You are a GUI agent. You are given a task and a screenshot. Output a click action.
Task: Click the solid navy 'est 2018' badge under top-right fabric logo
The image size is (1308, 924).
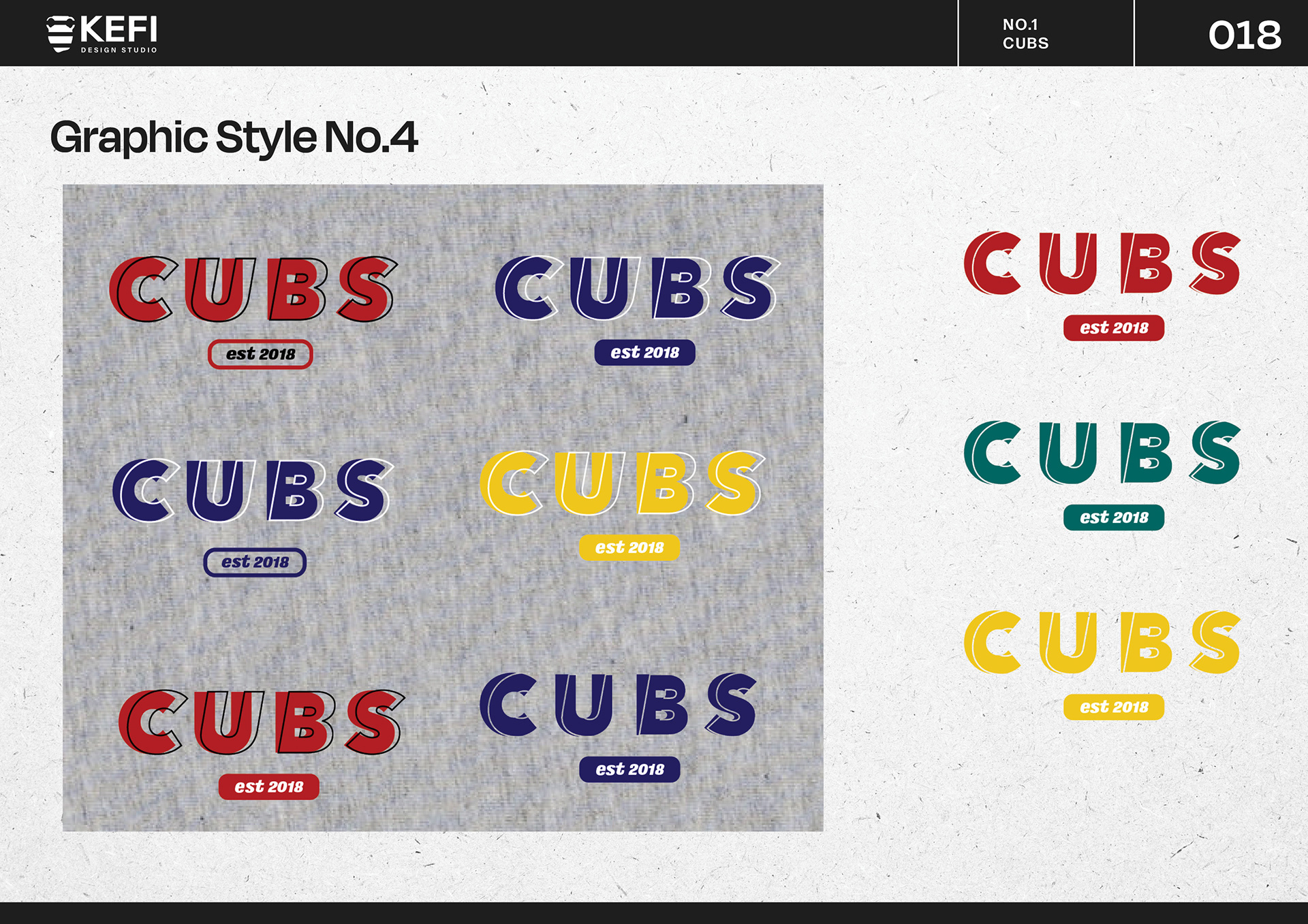[644, 353]
